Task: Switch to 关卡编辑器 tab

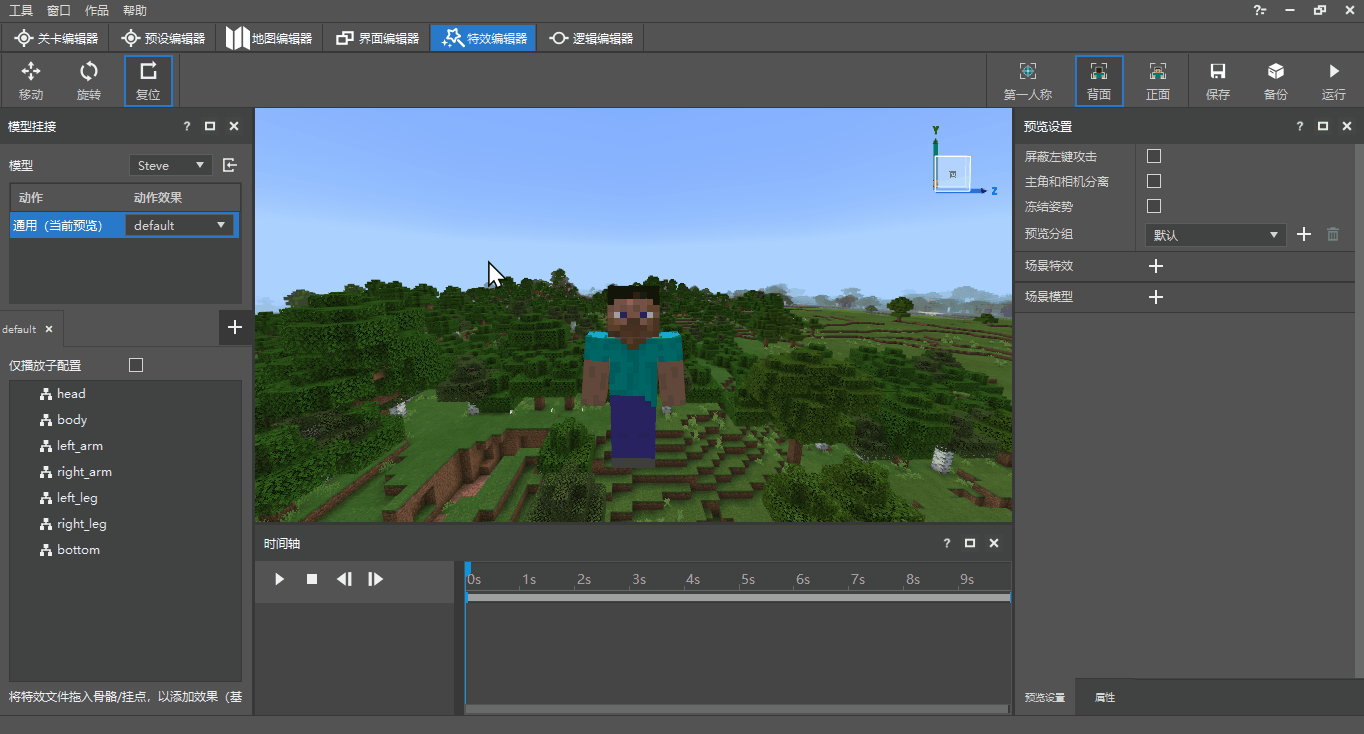Action: tap(55, 38)
